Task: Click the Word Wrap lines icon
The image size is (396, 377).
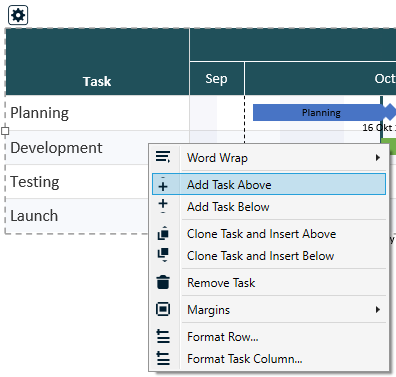Action: (x=163, y=157)
